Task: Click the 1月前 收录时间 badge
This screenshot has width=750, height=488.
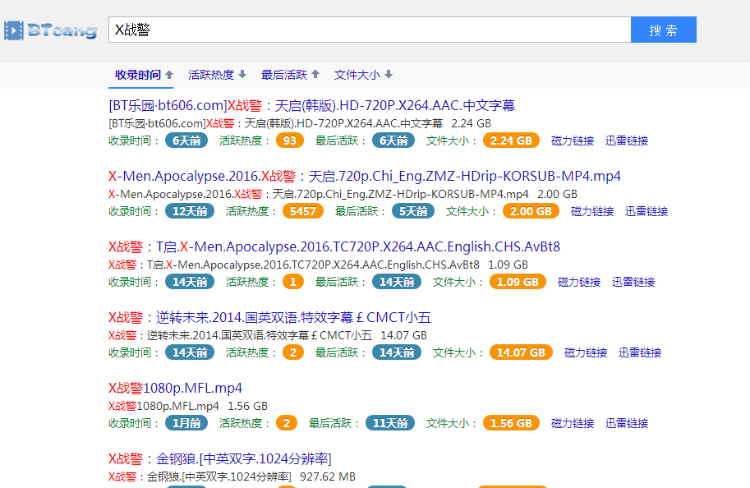Action: click(x=187, y=423)
